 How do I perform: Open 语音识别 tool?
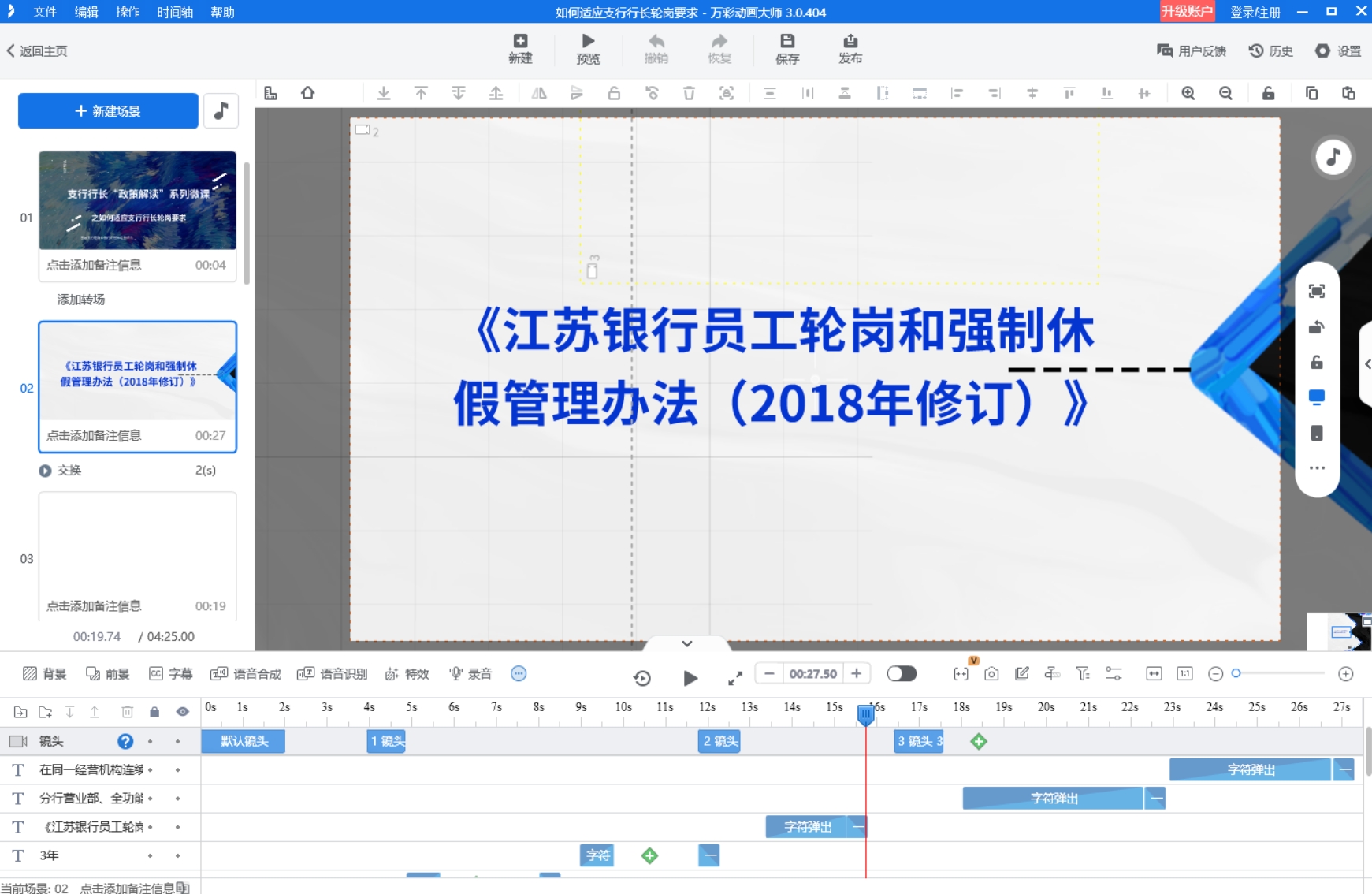(x=332, y=674)
